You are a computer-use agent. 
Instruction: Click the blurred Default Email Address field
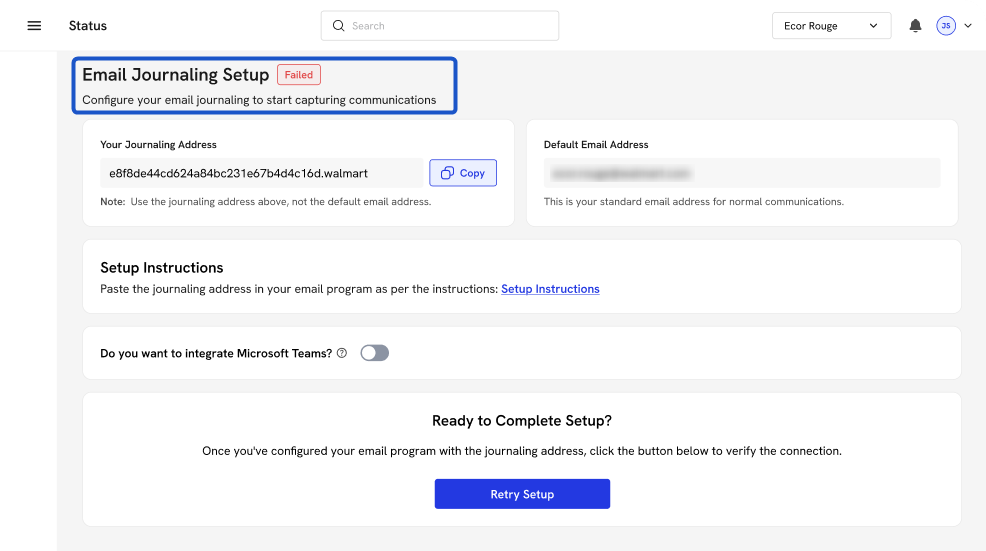tap(740, 173)
